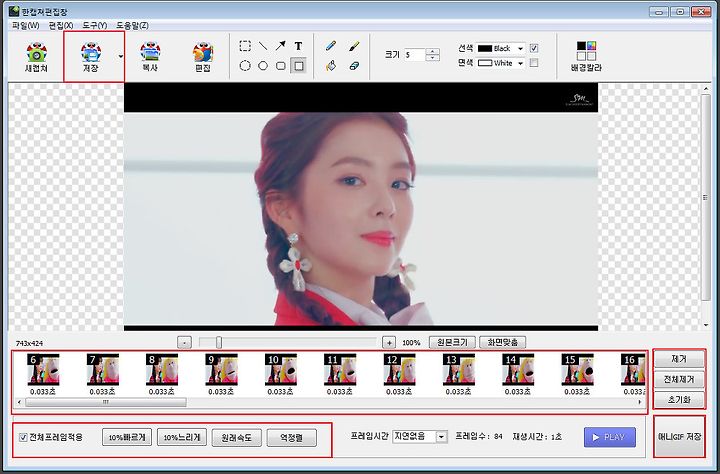Select frame 14 thumbnail
Image resolution: width=720 pixels, height=474 pixels.
(x=518, y=369)
